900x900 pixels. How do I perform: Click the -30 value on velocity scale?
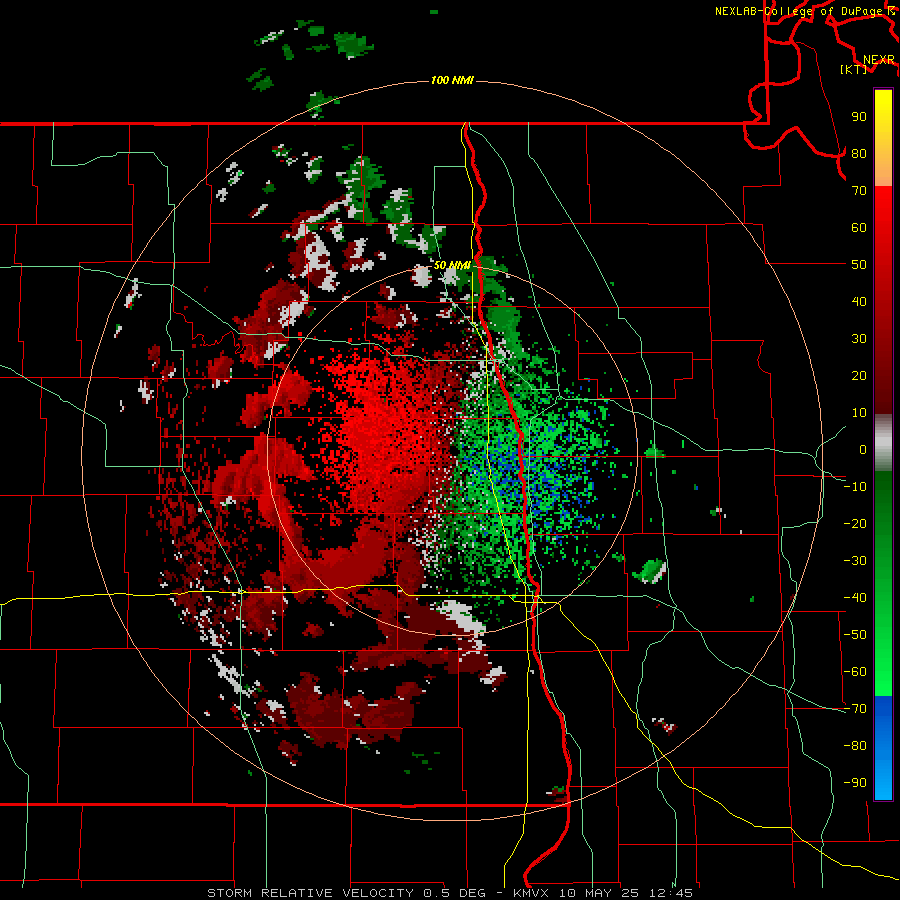click(855, 561)
